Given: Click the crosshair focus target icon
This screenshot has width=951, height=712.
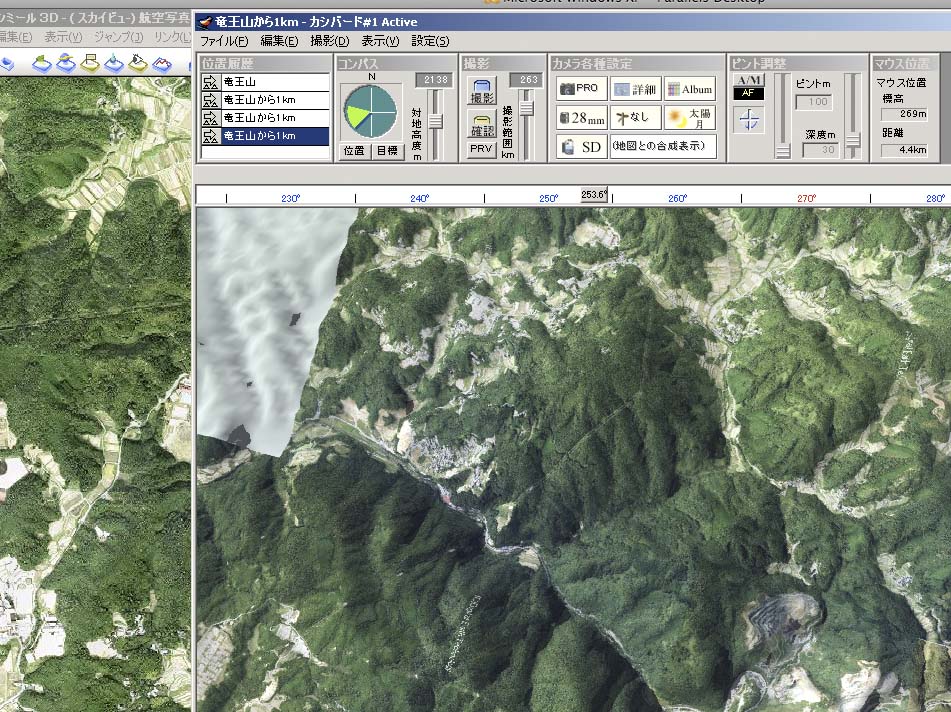Looking at the screenshot, I should tap(749, 119).
